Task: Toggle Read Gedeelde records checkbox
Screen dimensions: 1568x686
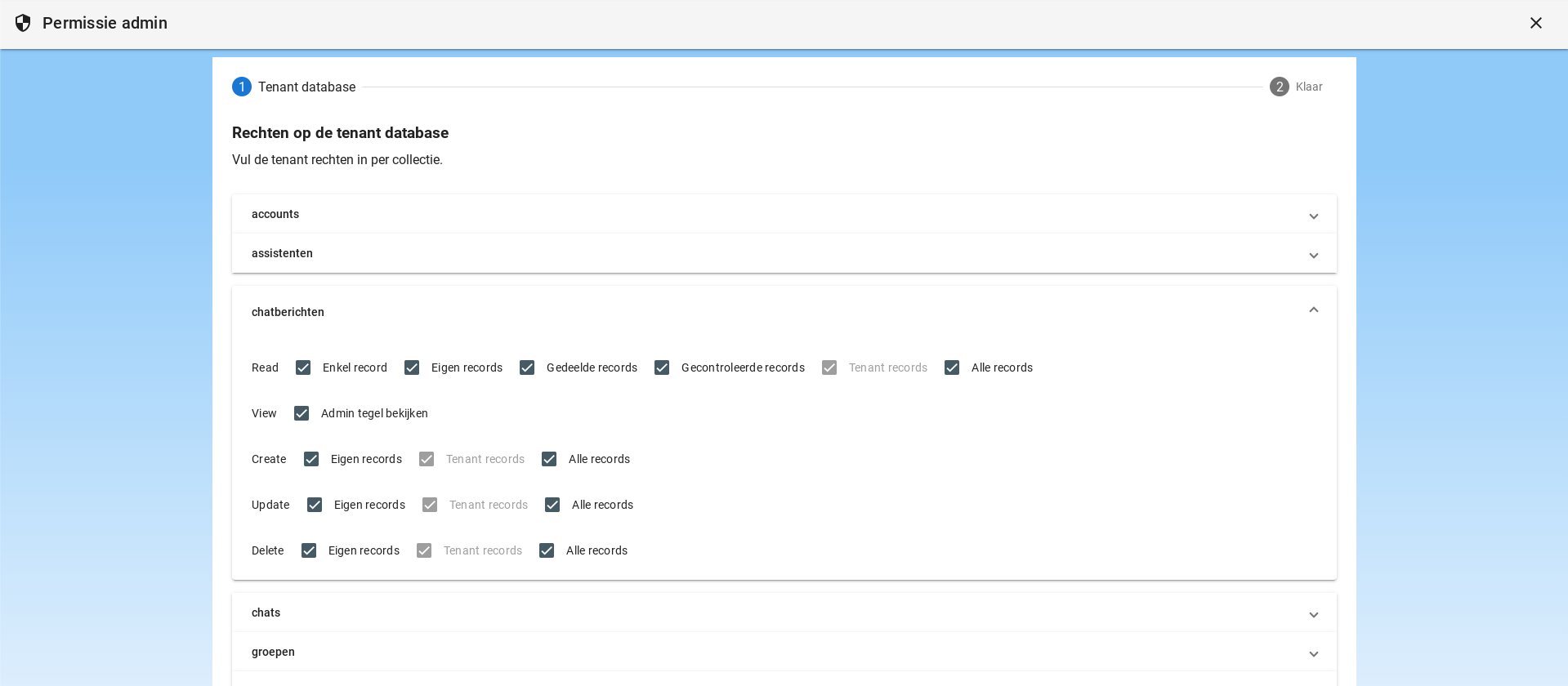Action: 527,367
